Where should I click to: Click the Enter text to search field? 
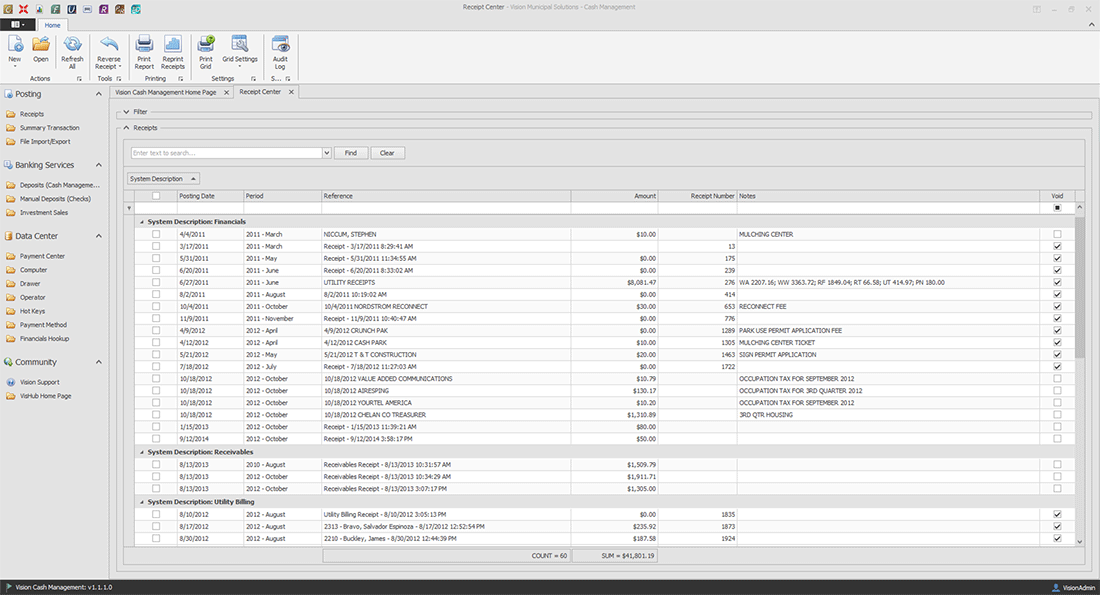click(227, 153)
